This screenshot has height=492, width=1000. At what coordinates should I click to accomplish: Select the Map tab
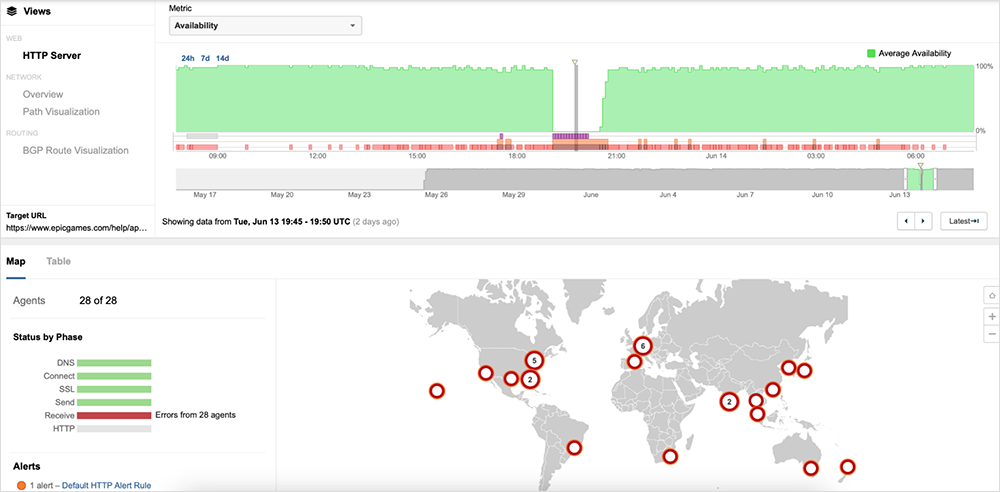[16, 261]
